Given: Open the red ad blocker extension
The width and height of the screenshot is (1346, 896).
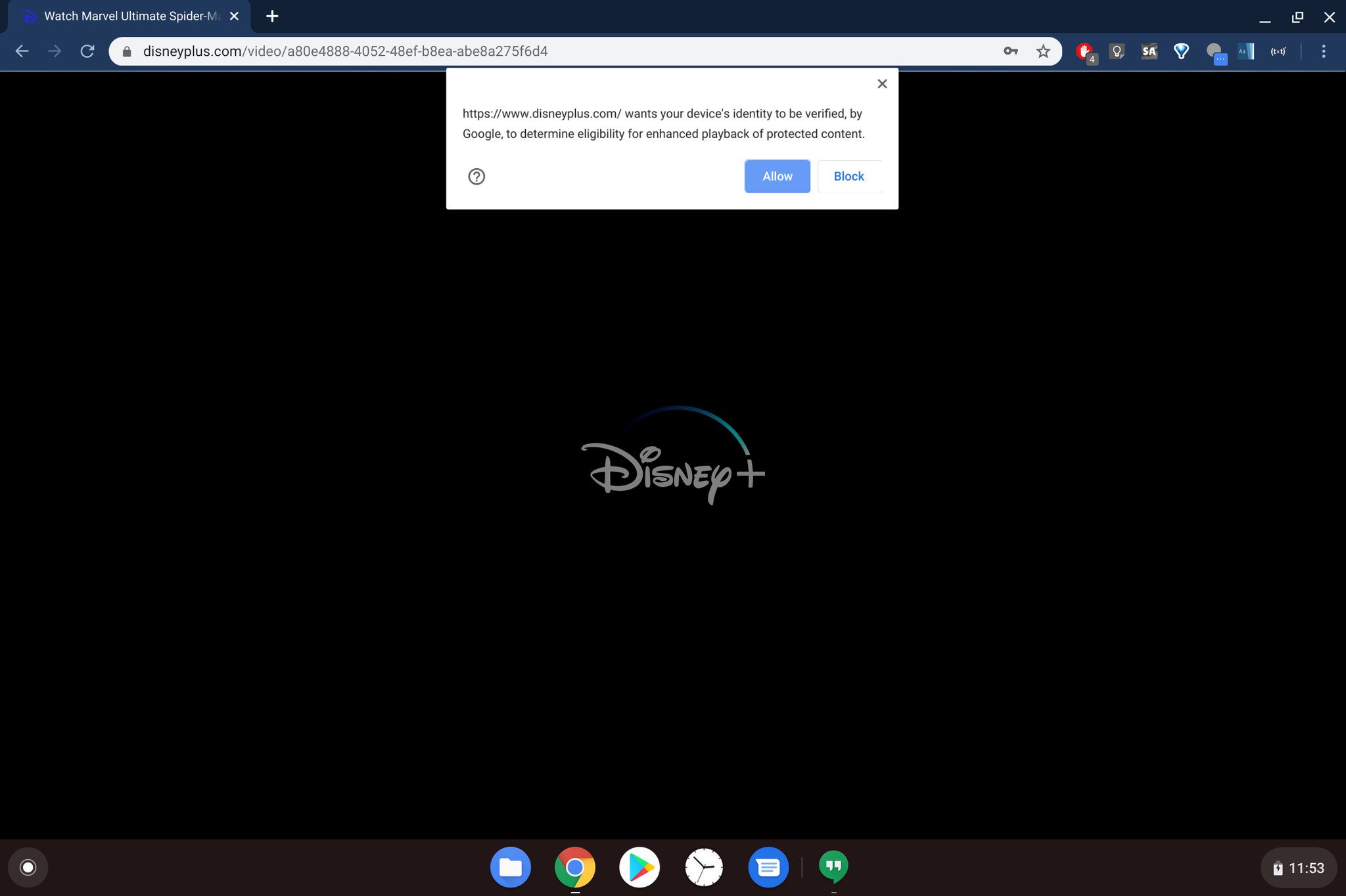Looking at the screenshot, I should [1084, 51].
